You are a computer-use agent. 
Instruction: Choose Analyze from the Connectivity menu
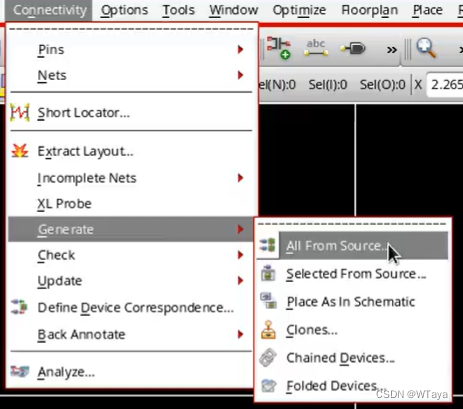pos(130,372)
